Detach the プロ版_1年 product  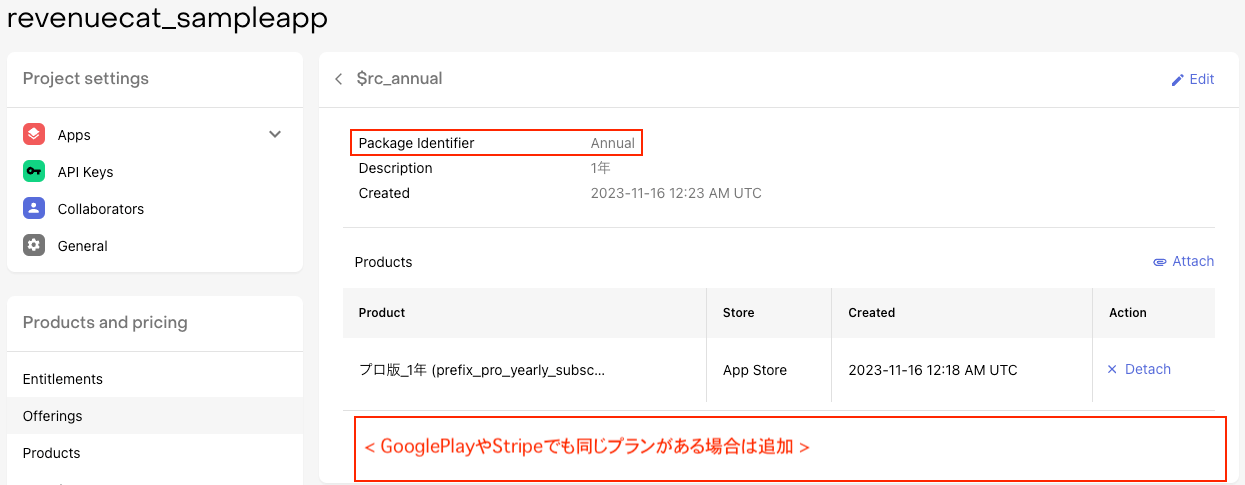1138,369
